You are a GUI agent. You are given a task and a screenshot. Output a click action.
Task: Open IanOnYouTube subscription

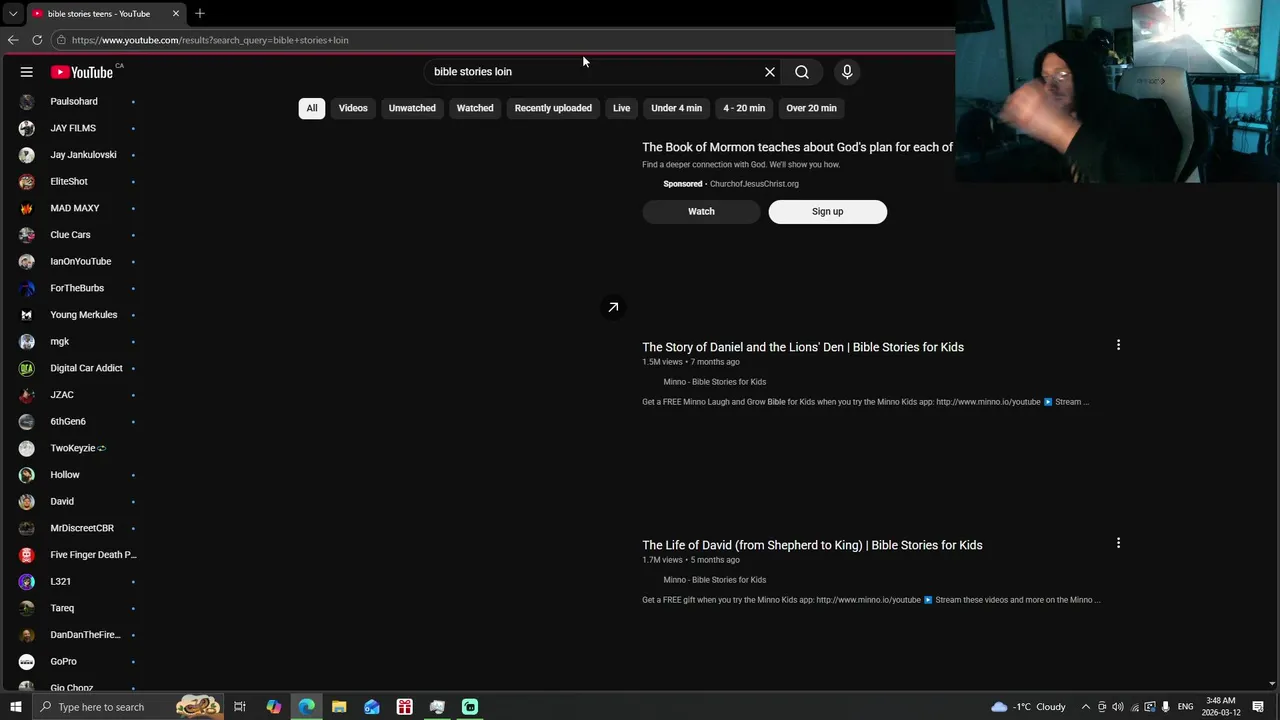[78, 261]
